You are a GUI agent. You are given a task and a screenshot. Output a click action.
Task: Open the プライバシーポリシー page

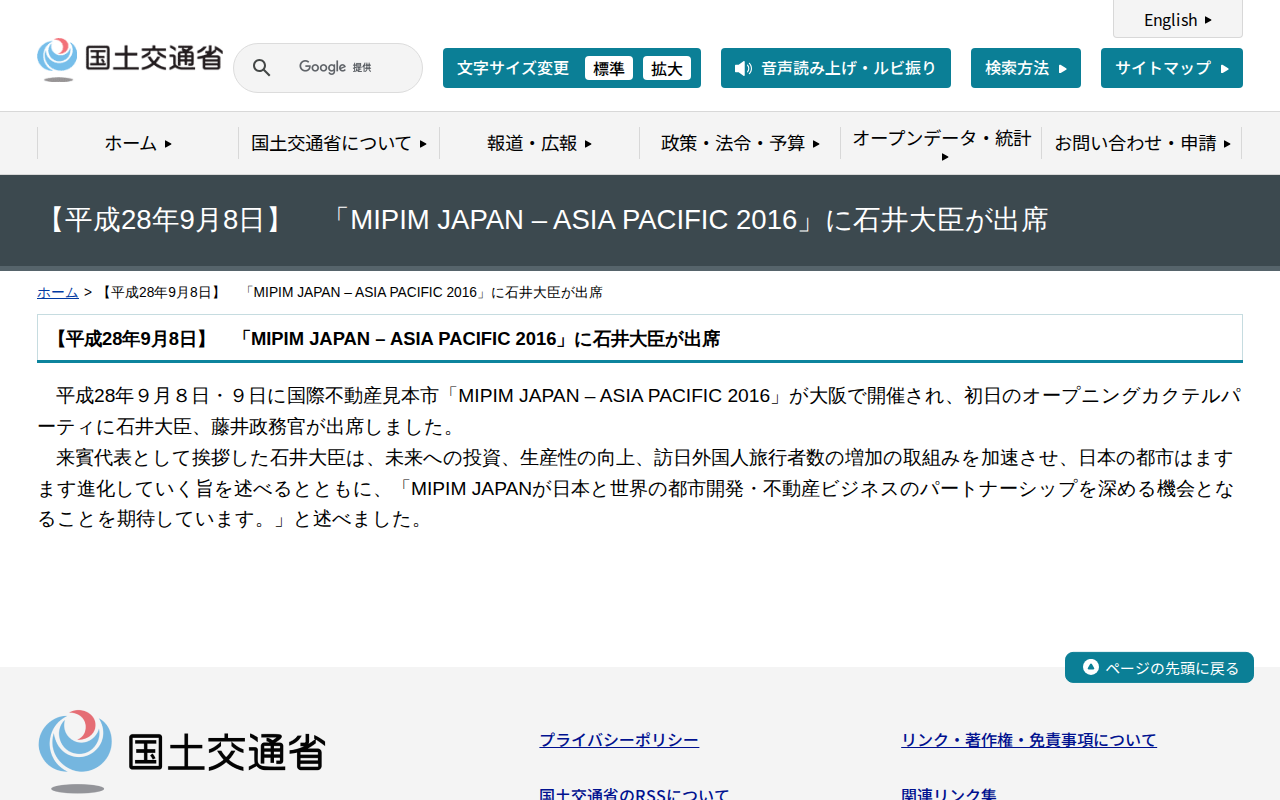click(618, 739)
